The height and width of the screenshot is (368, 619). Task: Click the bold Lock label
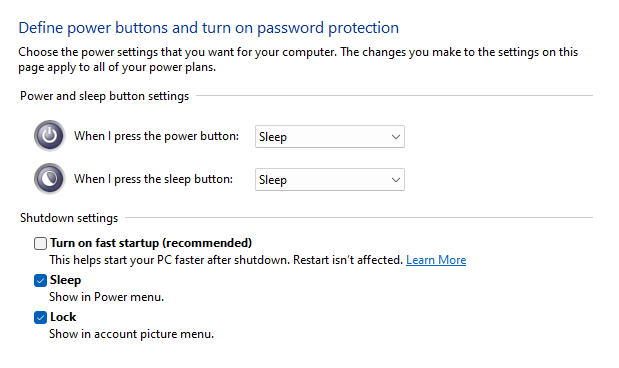coord(63,317)
